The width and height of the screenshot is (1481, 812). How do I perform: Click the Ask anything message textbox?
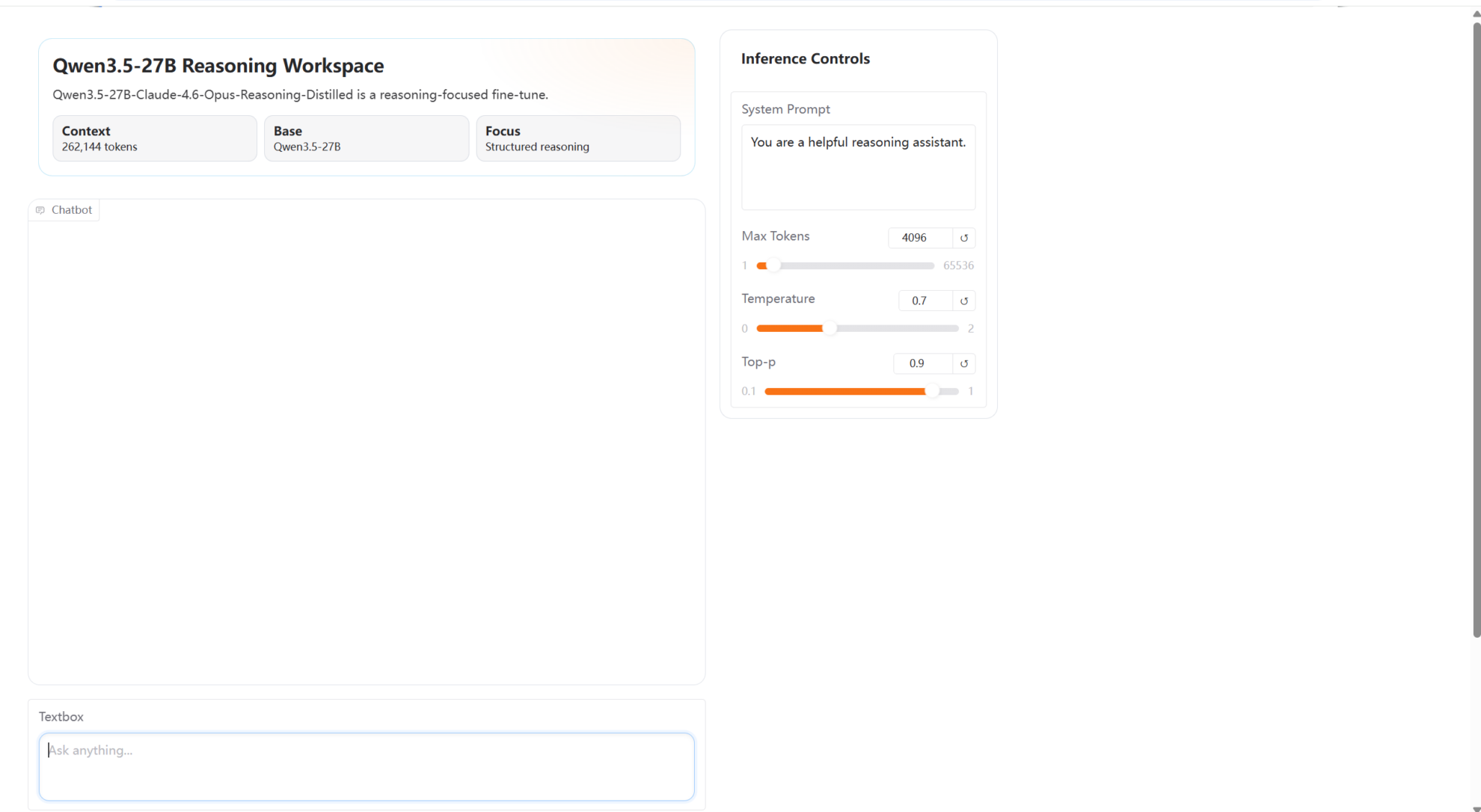pyautogui.click(x=367, y=766)
